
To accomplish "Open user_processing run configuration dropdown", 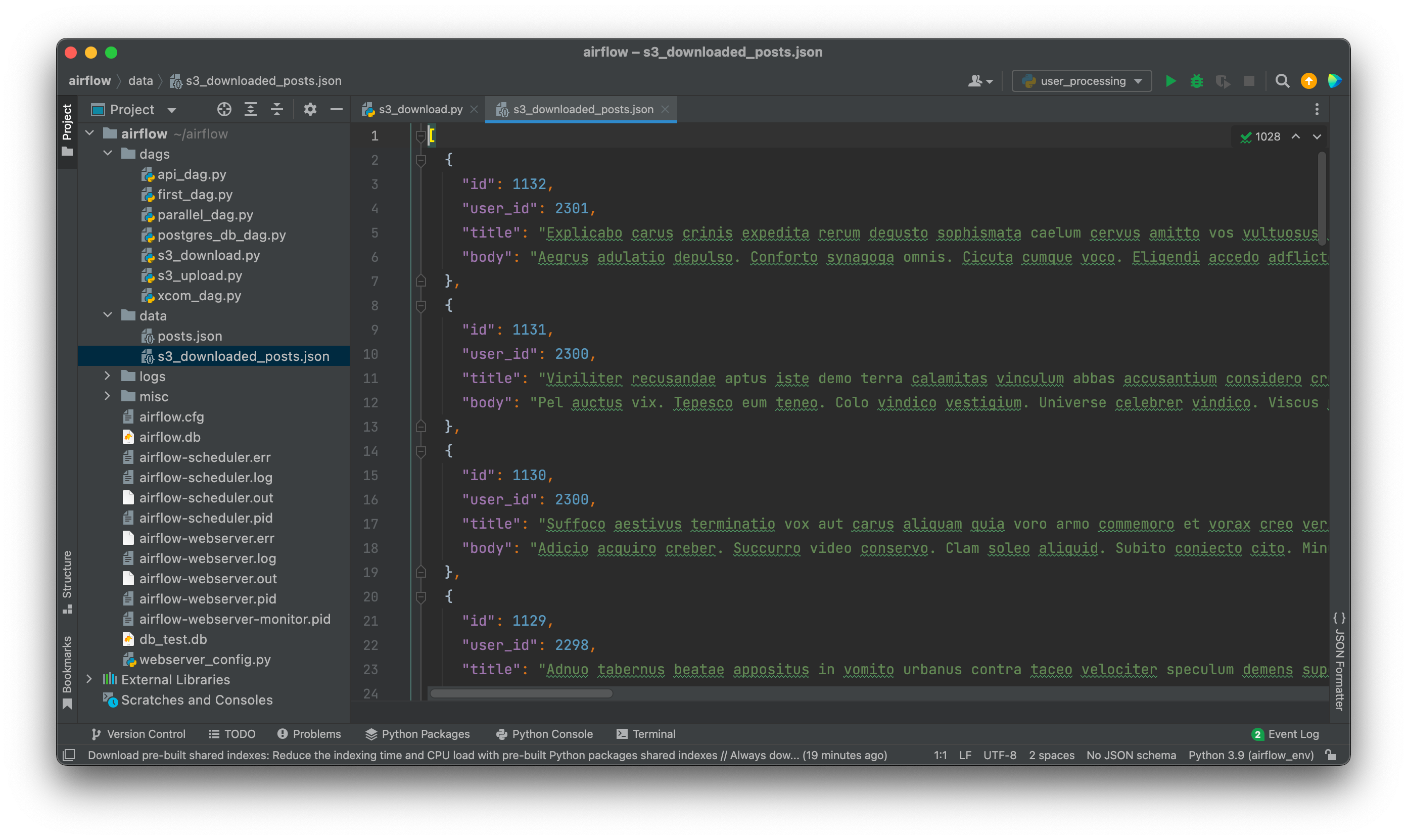I will tap(1082, 81).
